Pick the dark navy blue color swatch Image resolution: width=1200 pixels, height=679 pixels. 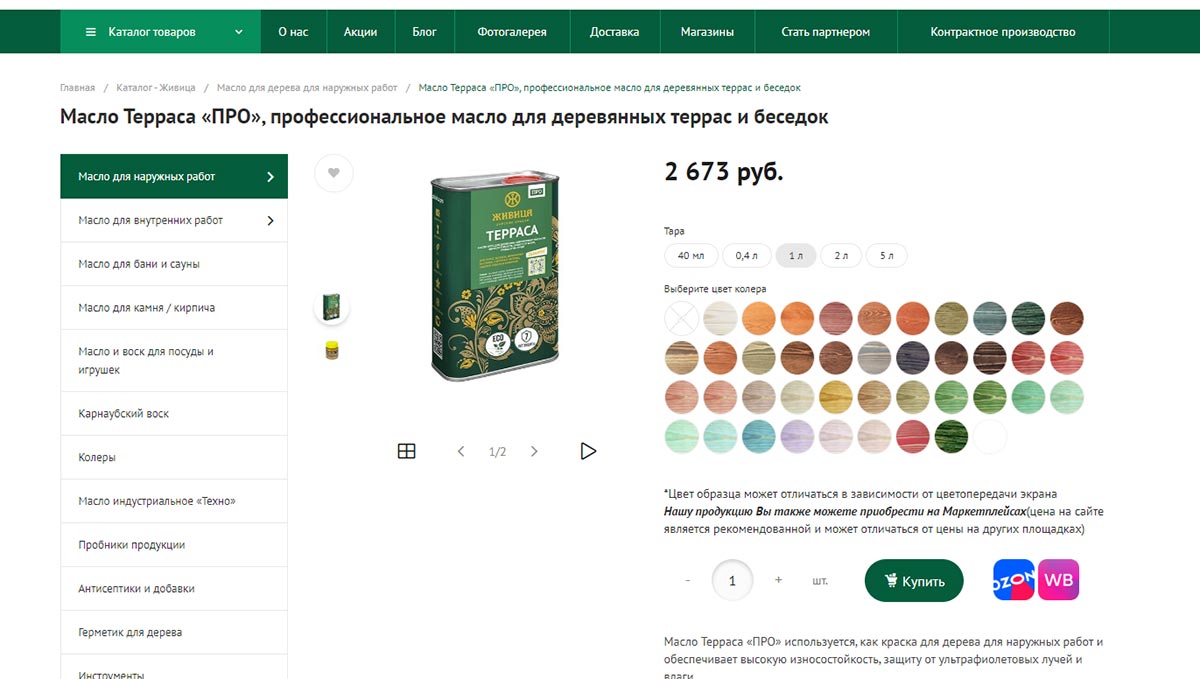913,357
